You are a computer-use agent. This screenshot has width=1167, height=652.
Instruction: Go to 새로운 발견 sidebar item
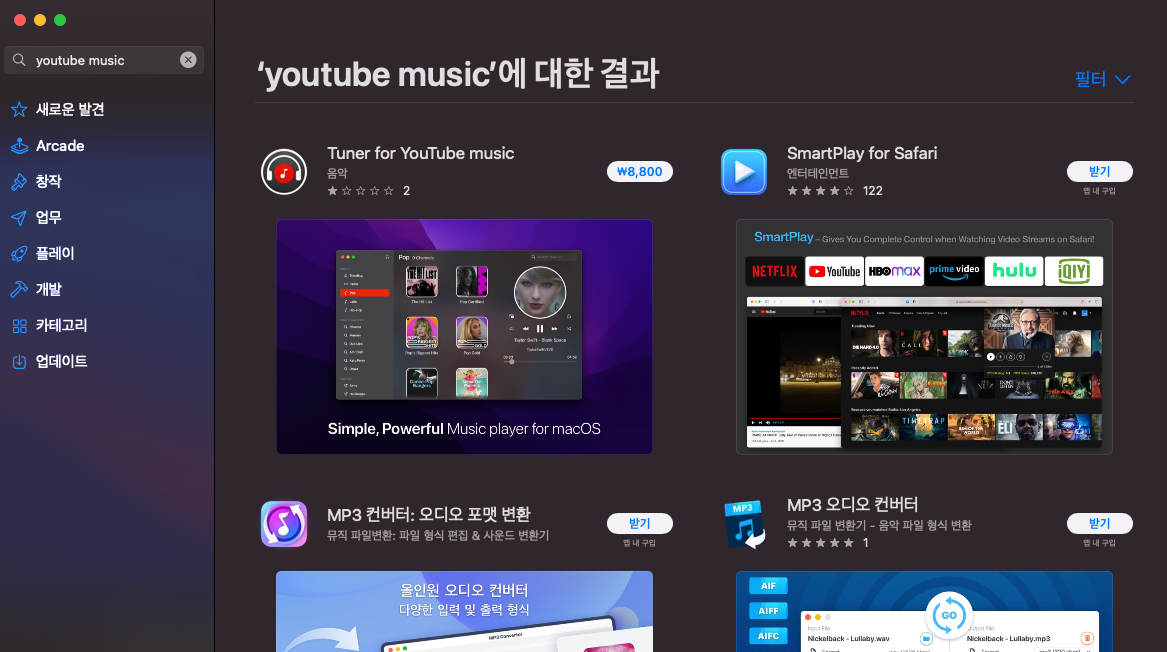[70, 109]
